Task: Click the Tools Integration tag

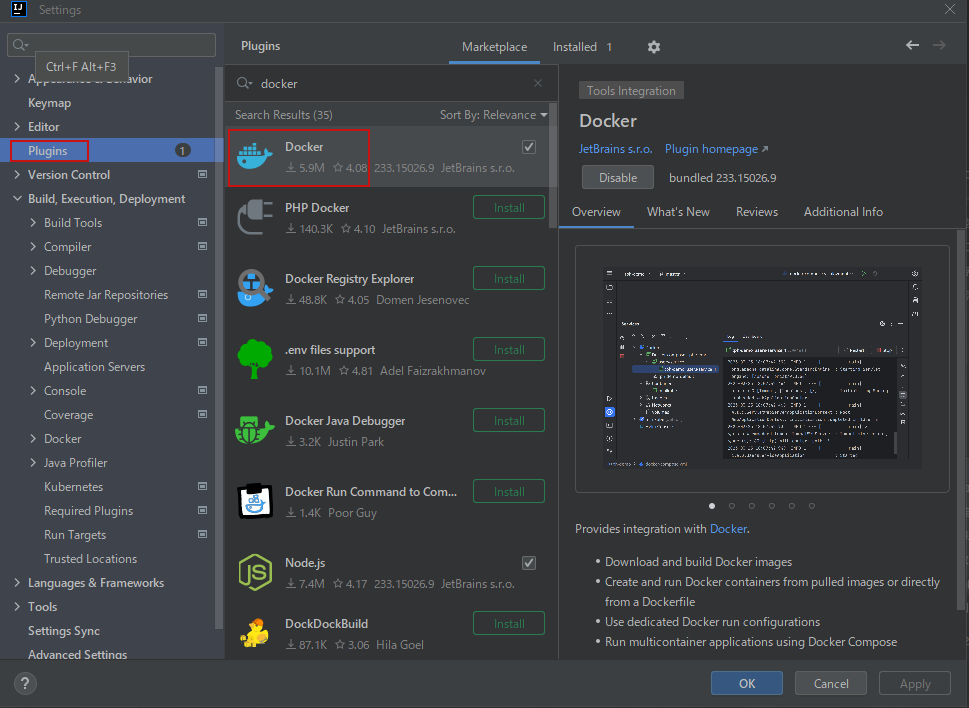Action: [631, 91]
